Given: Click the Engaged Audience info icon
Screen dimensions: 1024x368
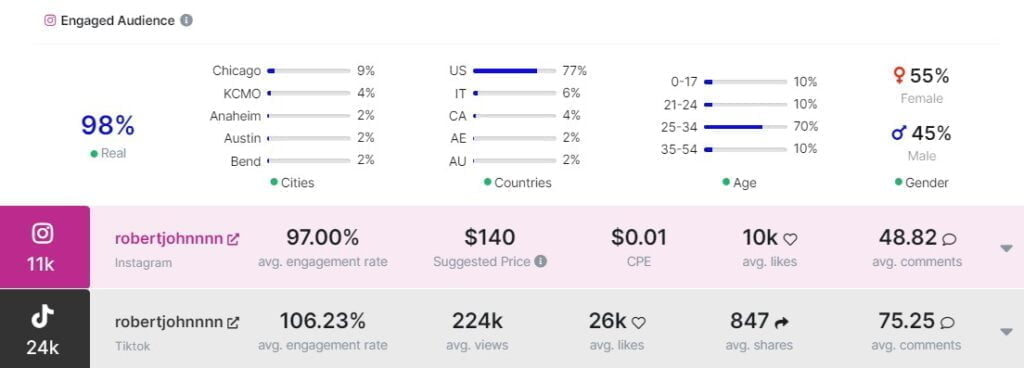Looking at the screenshot, I should 186,20.
